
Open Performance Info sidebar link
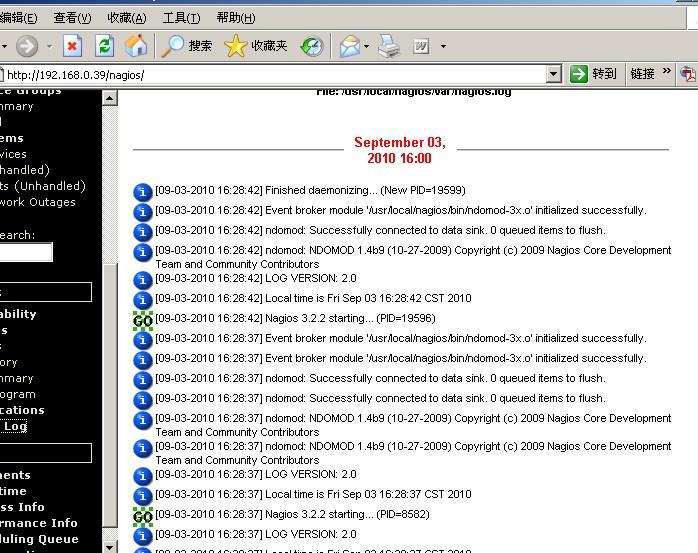tap(39, 523)
